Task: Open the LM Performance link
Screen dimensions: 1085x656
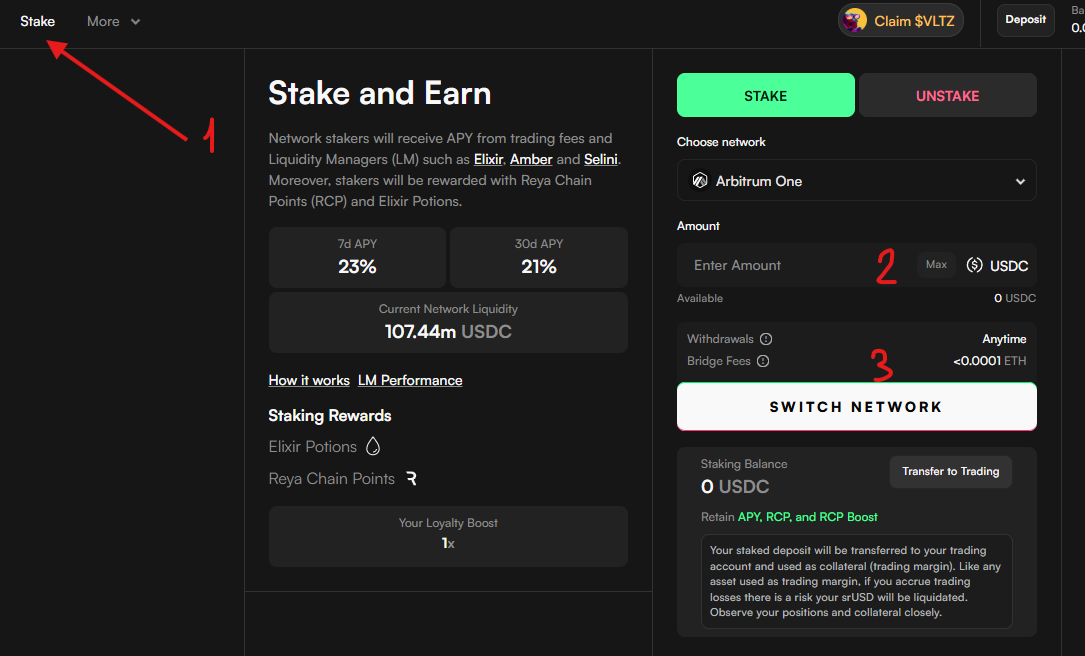Action: pyautogui.click(x=409, y=380)
